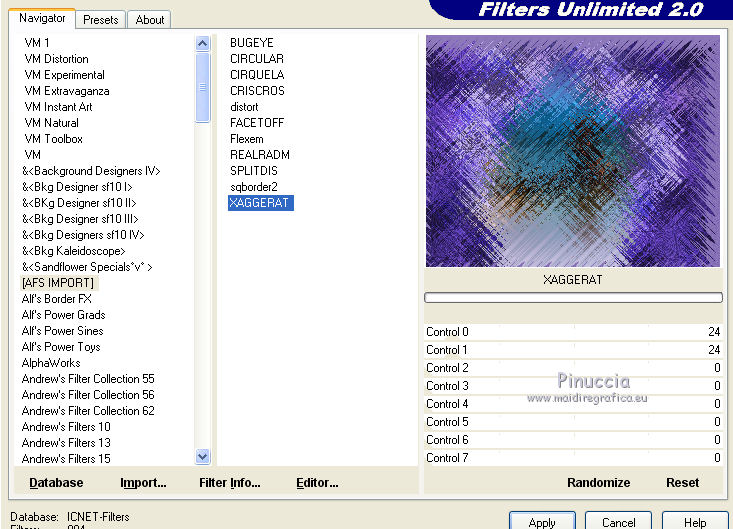Image resolution: width=733 pixels, height=529 pixels.
Task: Select the VM Experimental category
Action: click(65, 75)
